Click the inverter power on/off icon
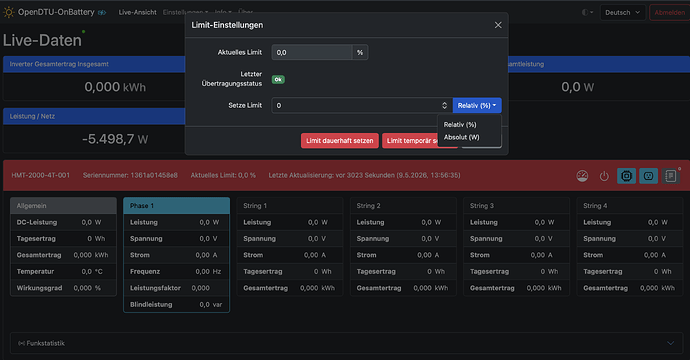 [x=604, y=176]
